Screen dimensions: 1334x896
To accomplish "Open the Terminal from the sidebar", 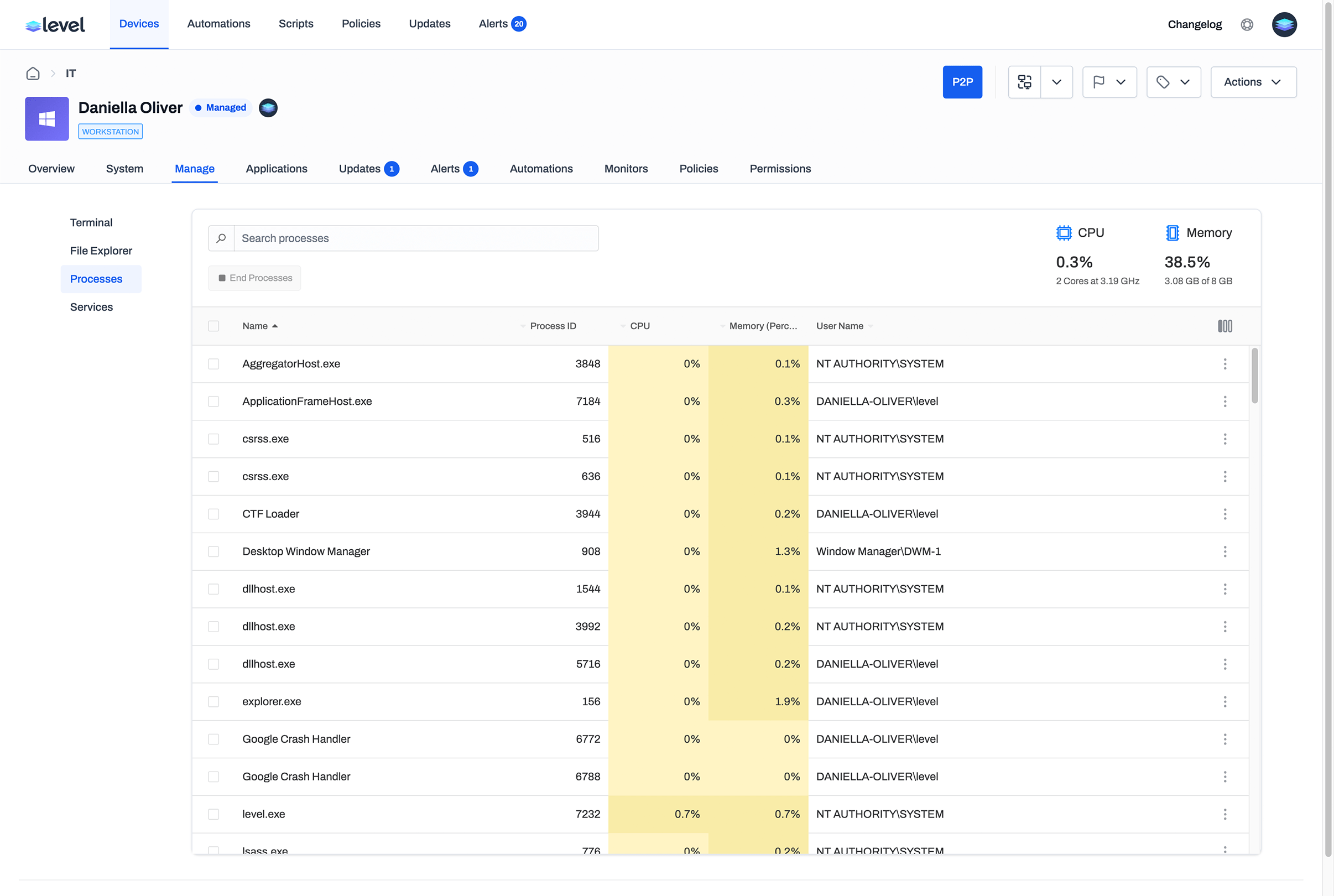I will (91, 222).
